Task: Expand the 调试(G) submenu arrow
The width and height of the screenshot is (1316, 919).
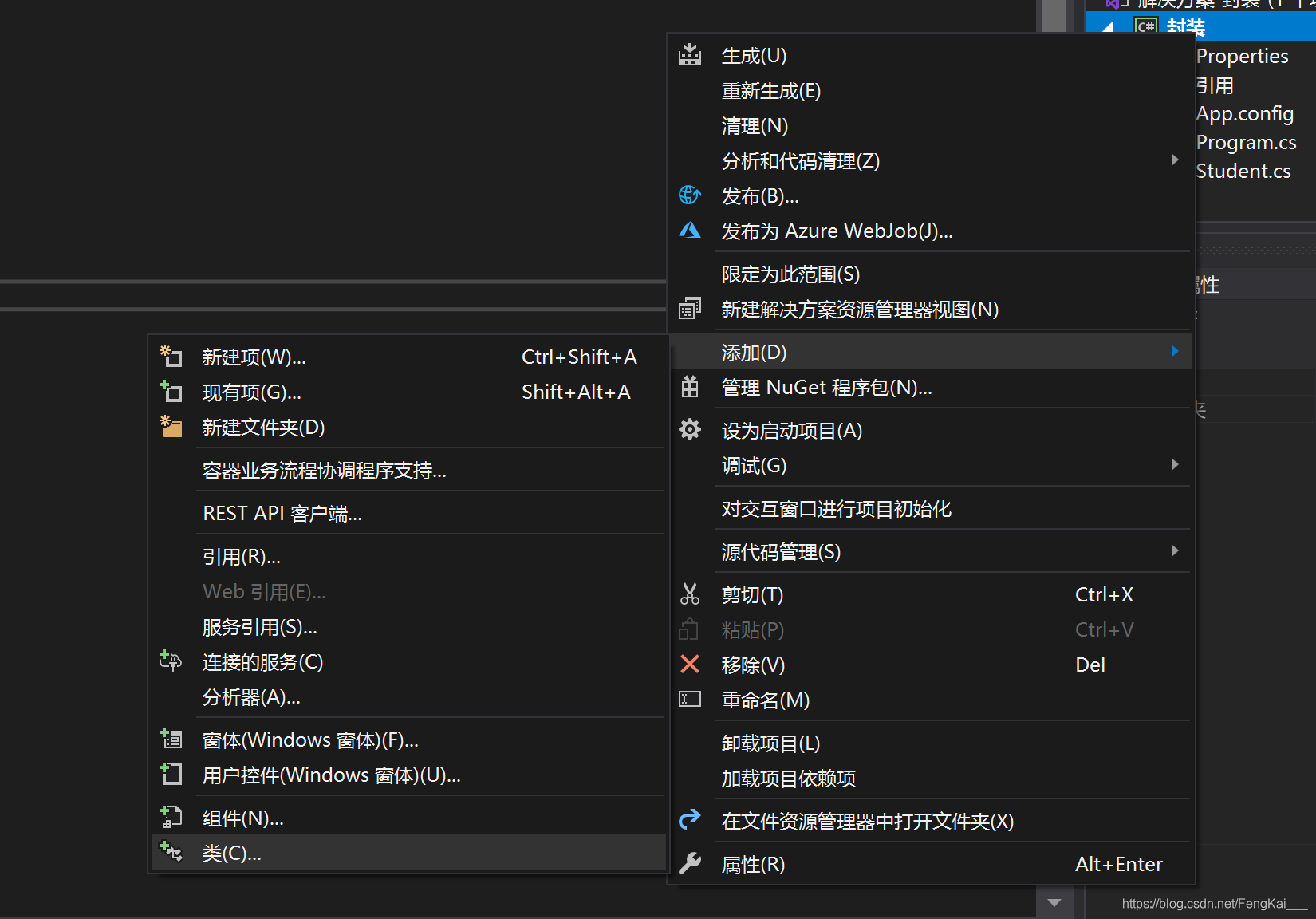Action: (1175, 464)
